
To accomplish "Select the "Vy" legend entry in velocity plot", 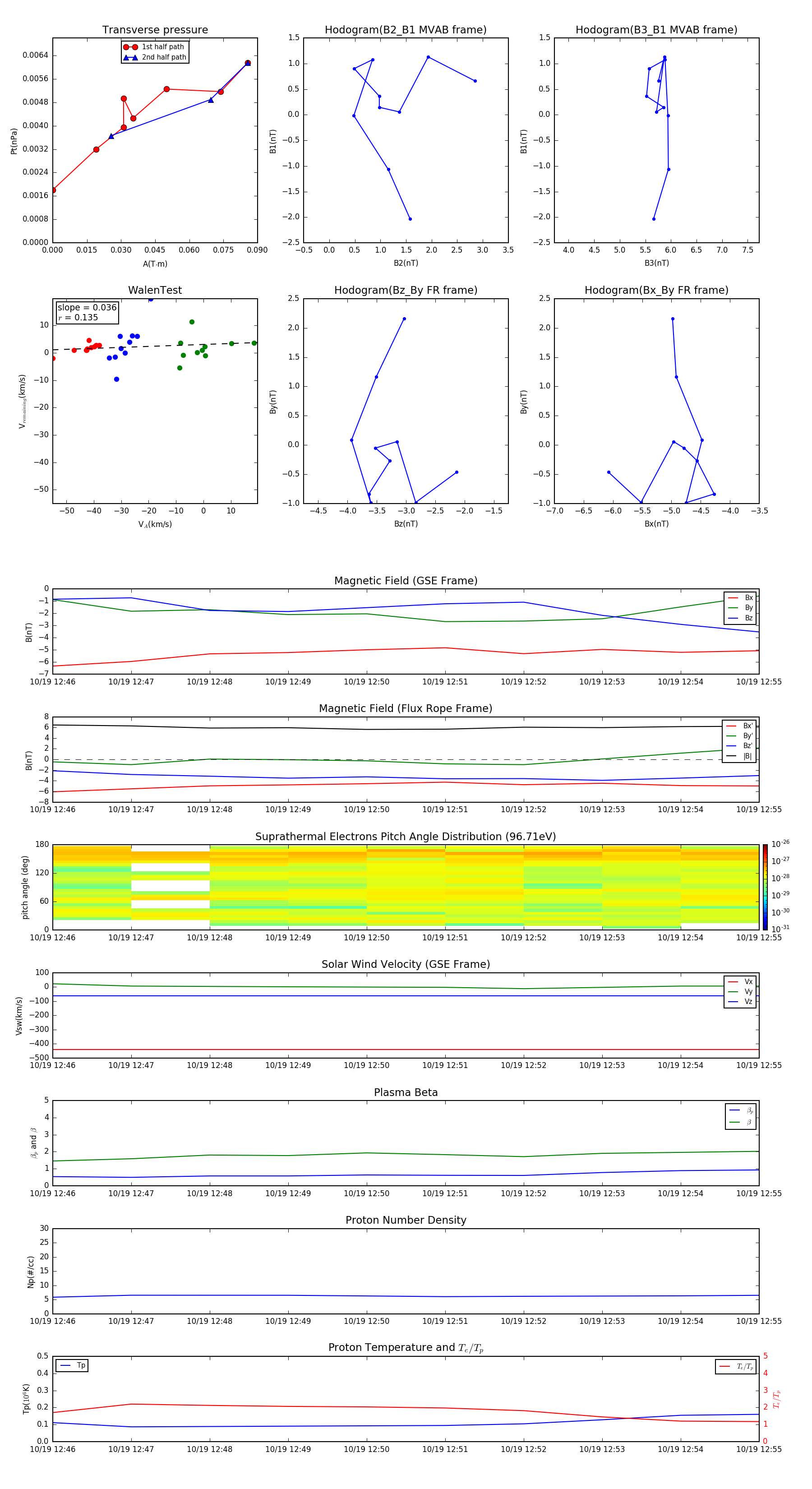I will (x=740, y=992).
